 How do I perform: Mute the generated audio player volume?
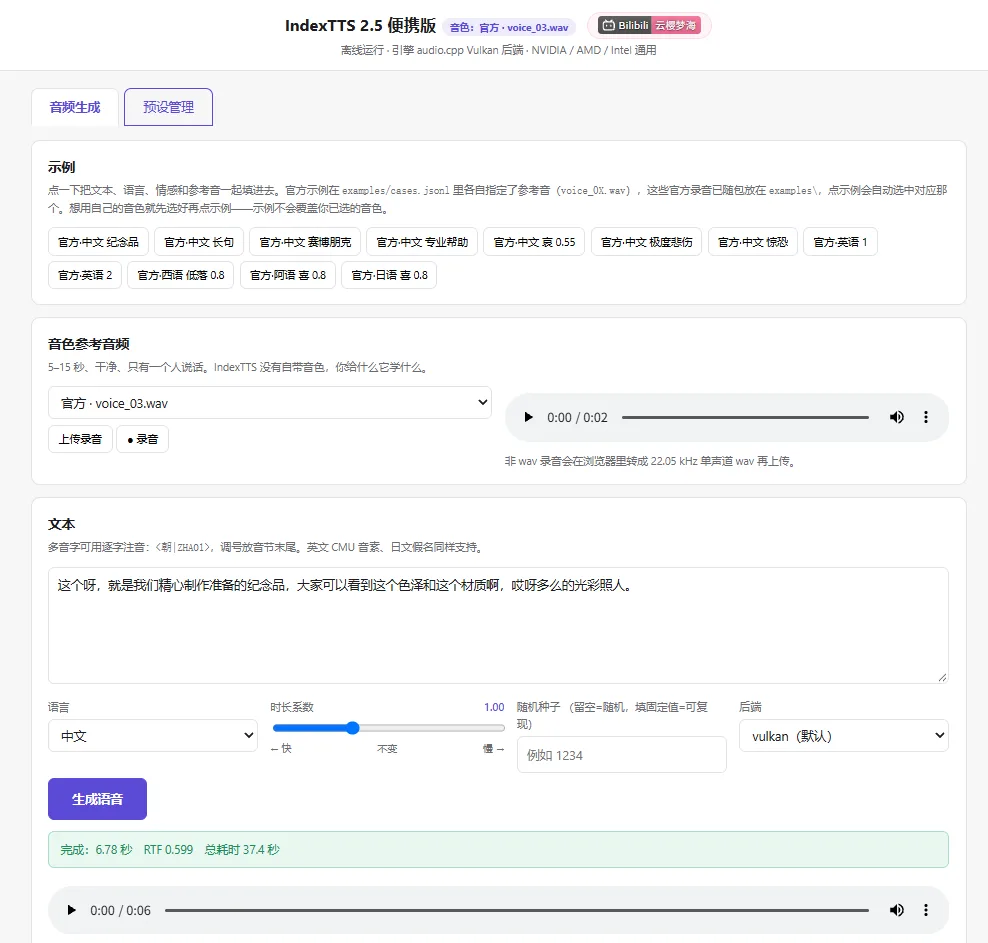[897, 910]
